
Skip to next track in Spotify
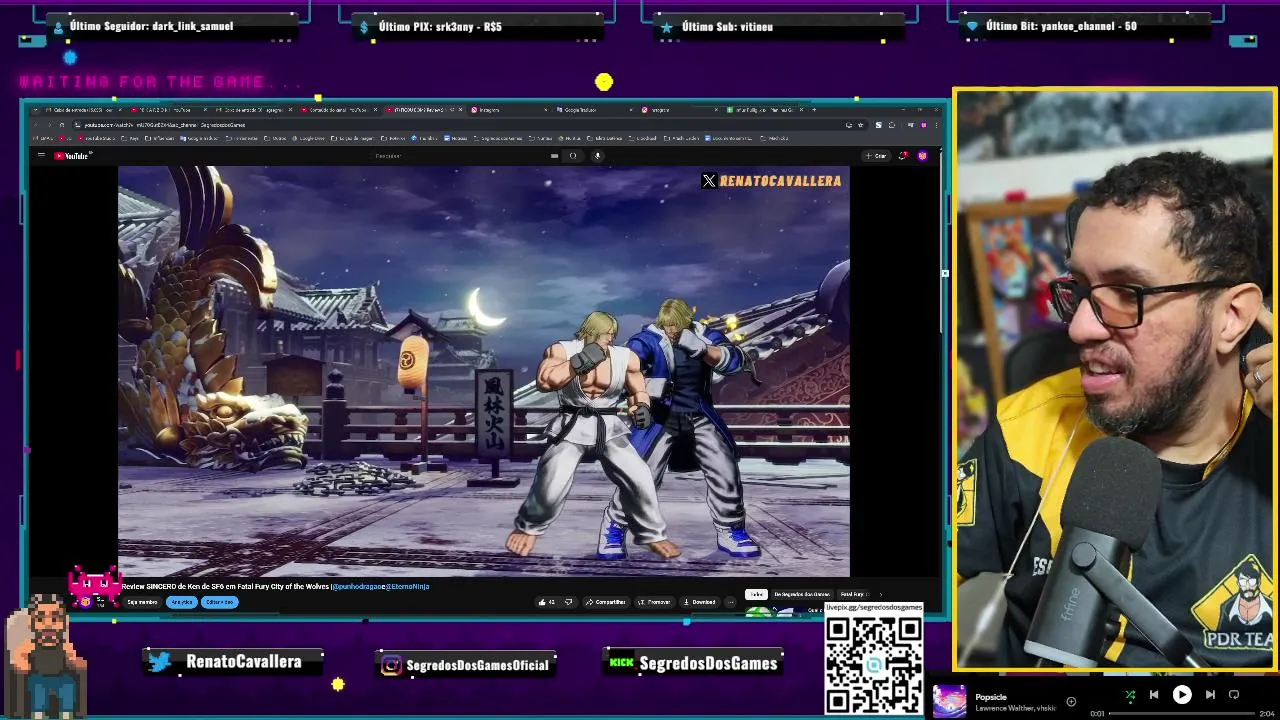tap(1210, 695)
